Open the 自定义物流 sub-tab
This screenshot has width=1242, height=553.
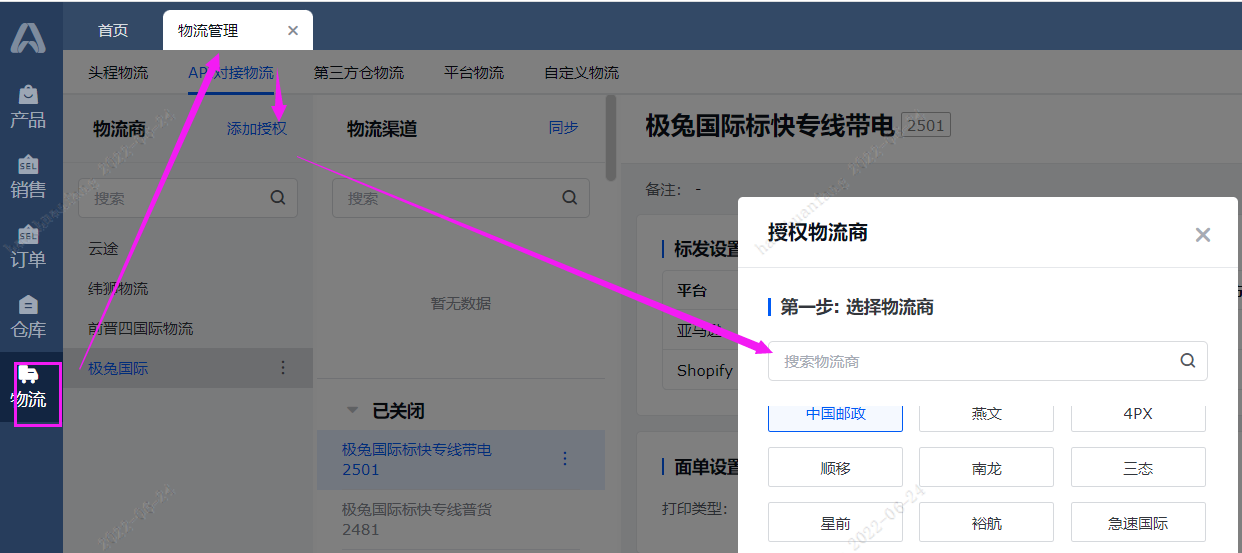pos(581,73)
